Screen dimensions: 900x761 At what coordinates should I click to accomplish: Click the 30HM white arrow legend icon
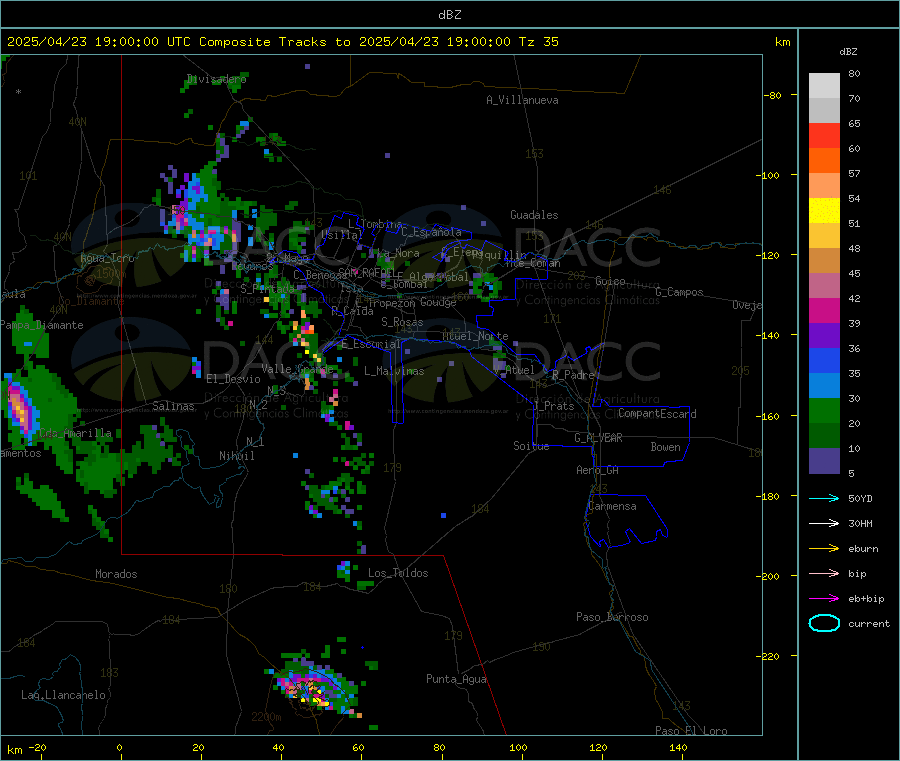point(824,523)
